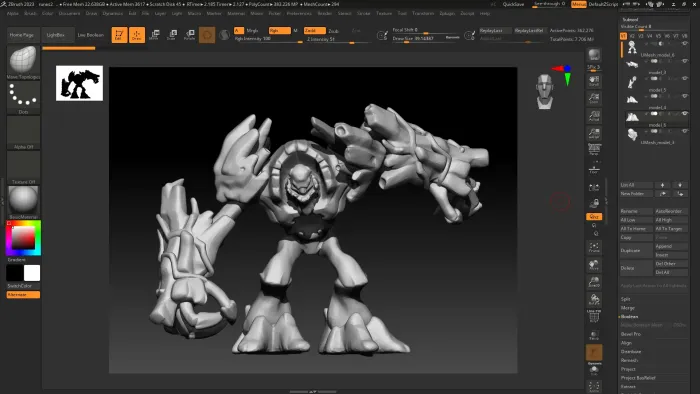Open the Alpha menu
This screenshot has height=394, width=700.
tap(13, 13)
